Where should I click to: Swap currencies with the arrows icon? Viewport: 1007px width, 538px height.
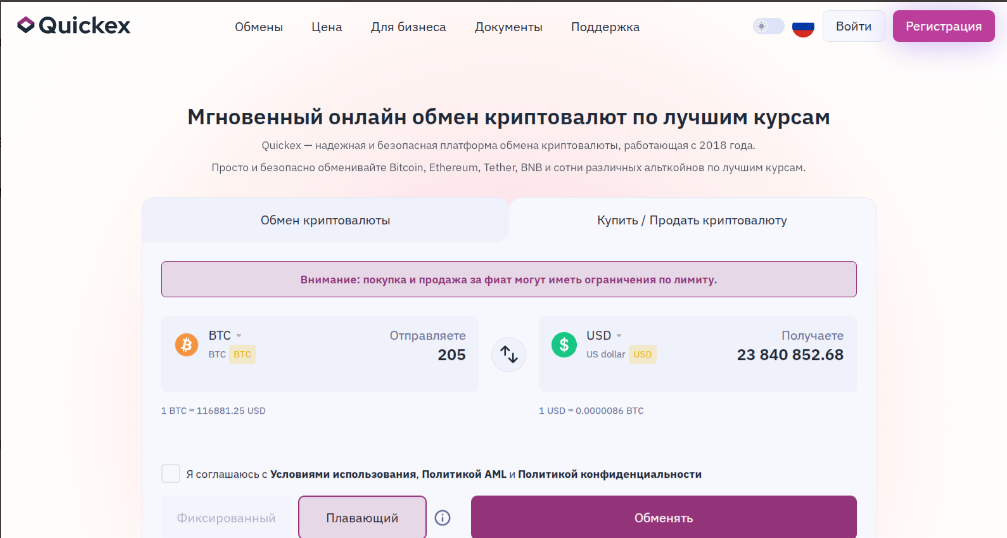click(x=509, y=354)
